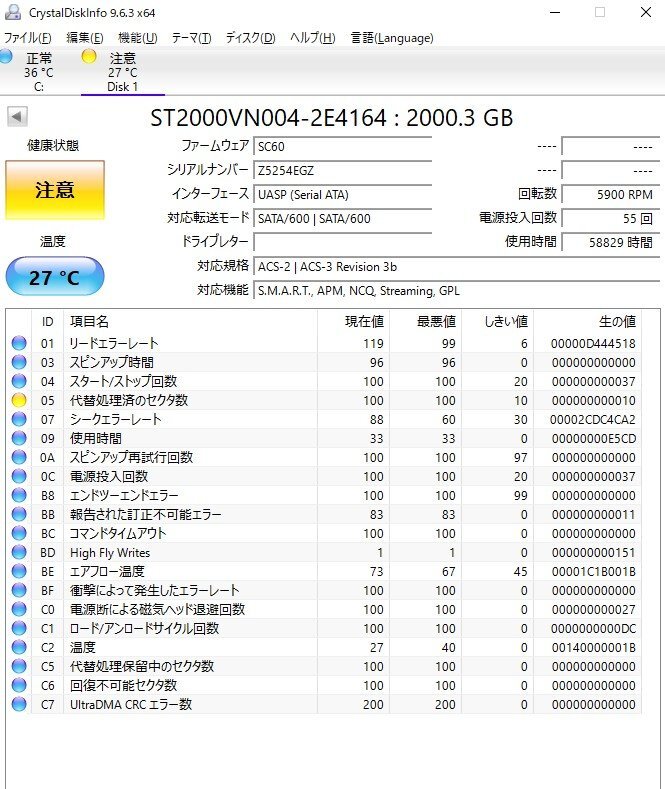Click status orb for C7 UltraDMA CRC エラー数
The image size is (665, 789).
coord(19,704)
